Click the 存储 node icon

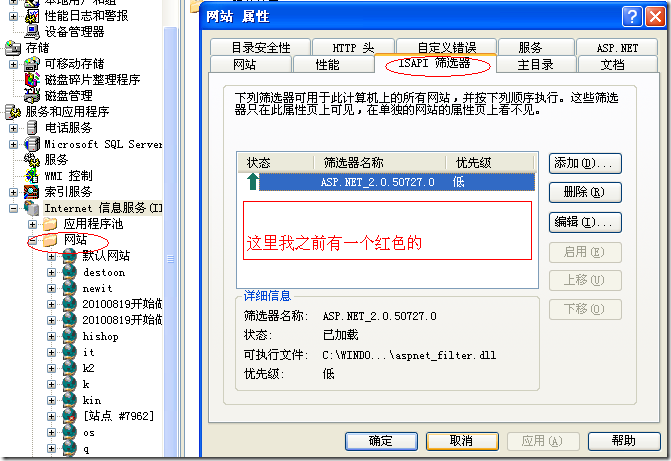tap(13, 48)
